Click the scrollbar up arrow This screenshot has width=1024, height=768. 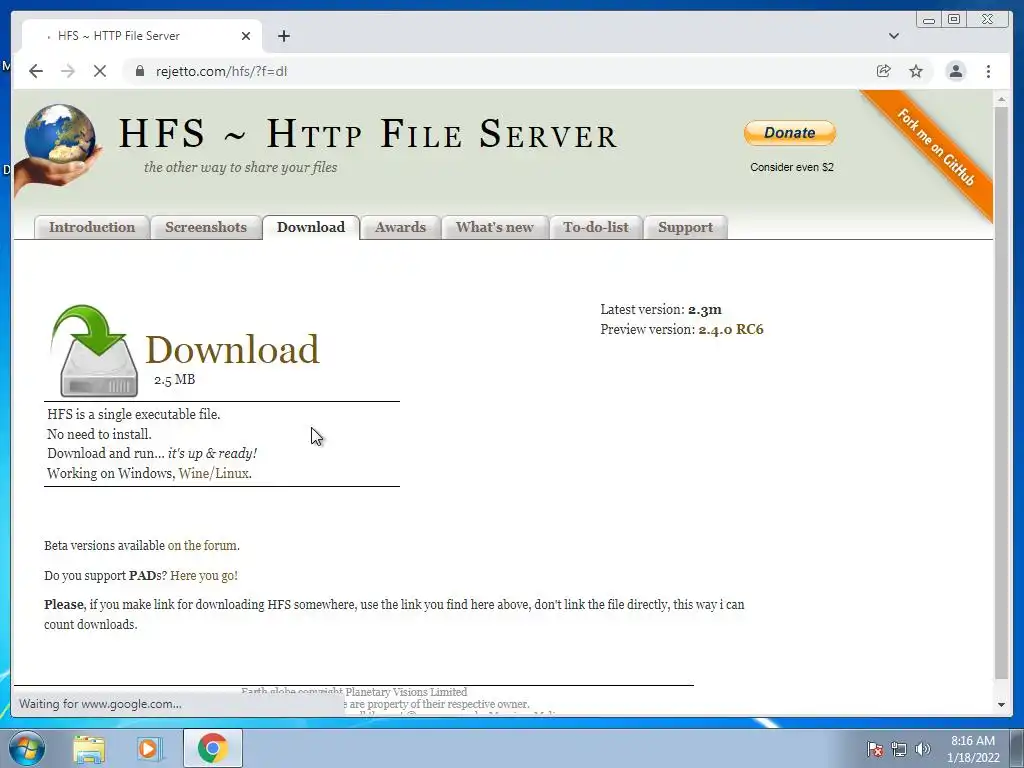tap(1001, 99)
